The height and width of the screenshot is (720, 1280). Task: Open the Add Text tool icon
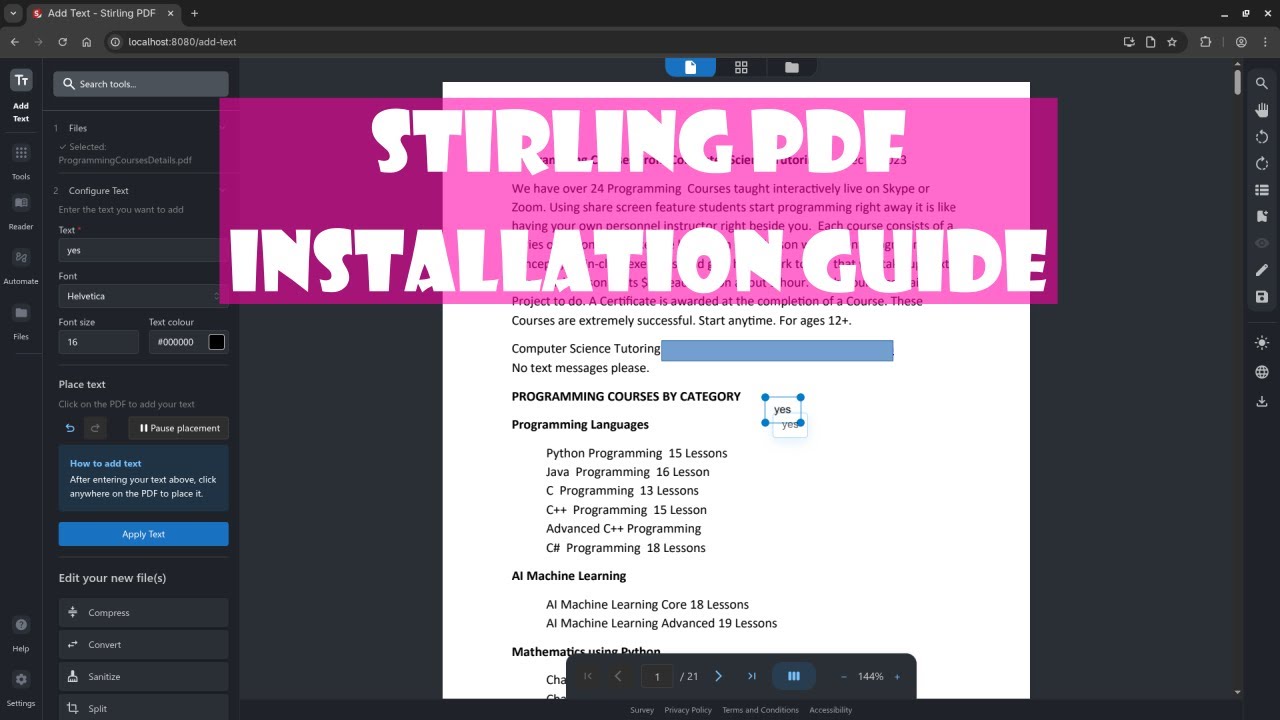(21, 81)
